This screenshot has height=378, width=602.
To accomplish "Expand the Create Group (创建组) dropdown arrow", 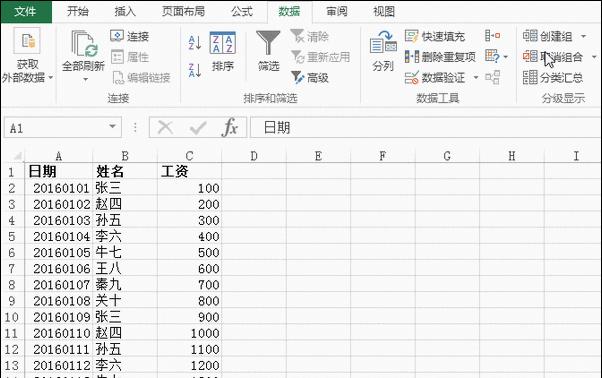I will point(583,36).
